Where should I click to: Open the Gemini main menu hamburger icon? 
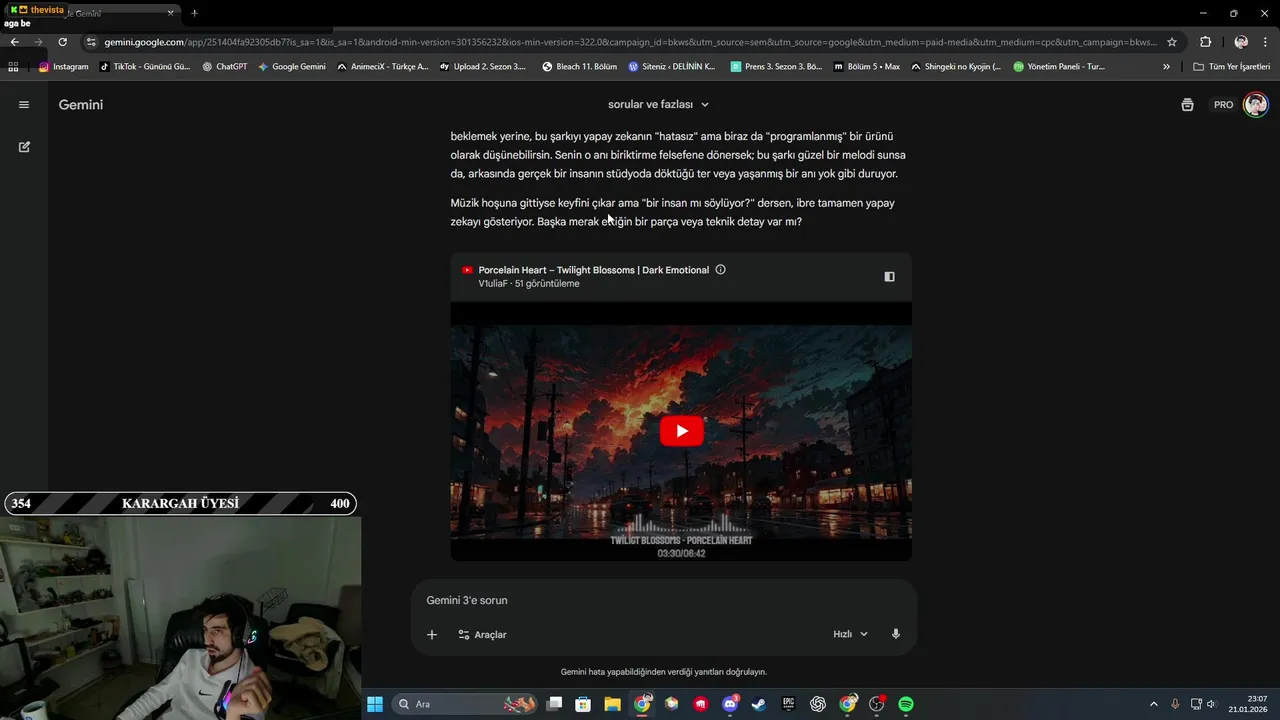[x=24, y=105]
